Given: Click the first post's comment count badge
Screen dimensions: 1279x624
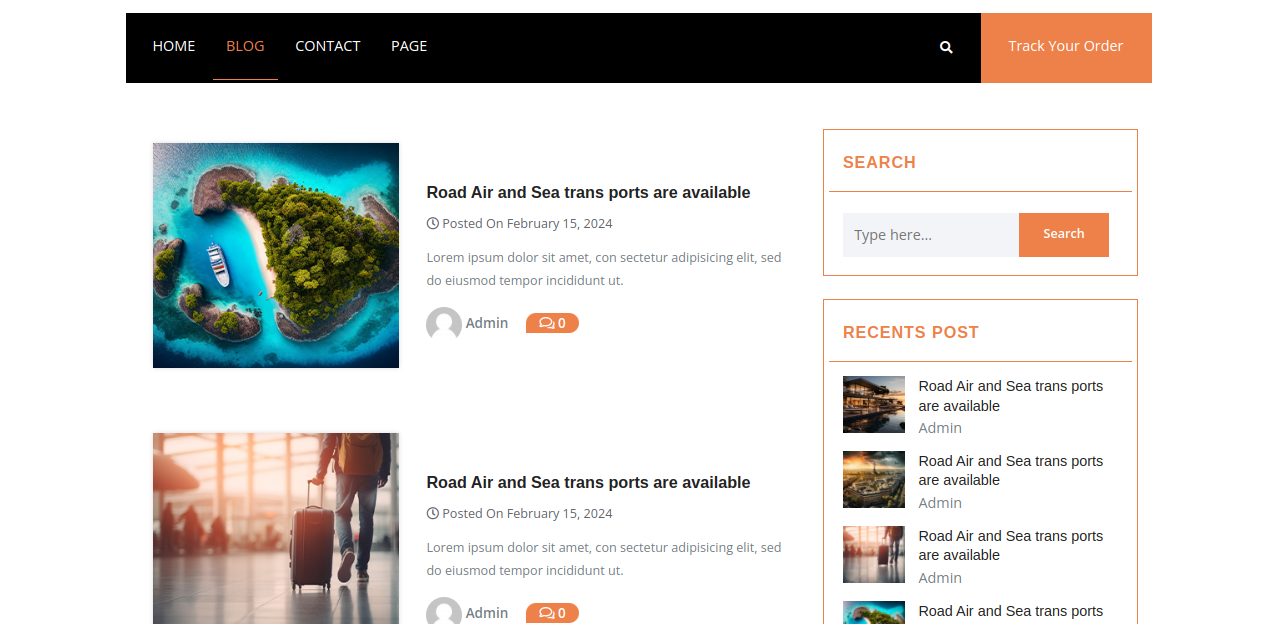Looking at the screenshot, I should 552,323.
